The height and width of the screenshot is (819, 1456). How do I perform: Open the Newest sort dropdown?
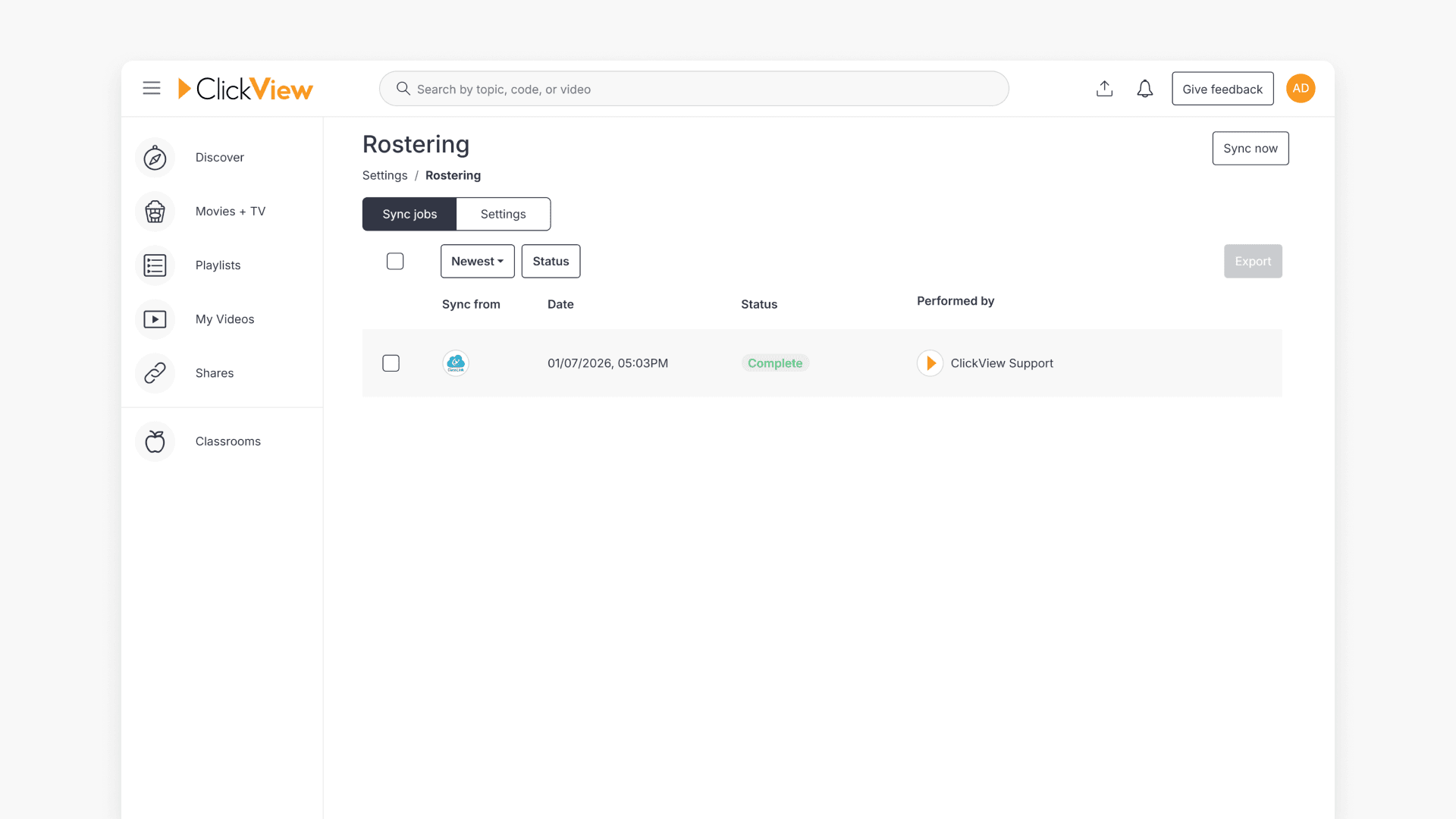(x=477, y=261)
